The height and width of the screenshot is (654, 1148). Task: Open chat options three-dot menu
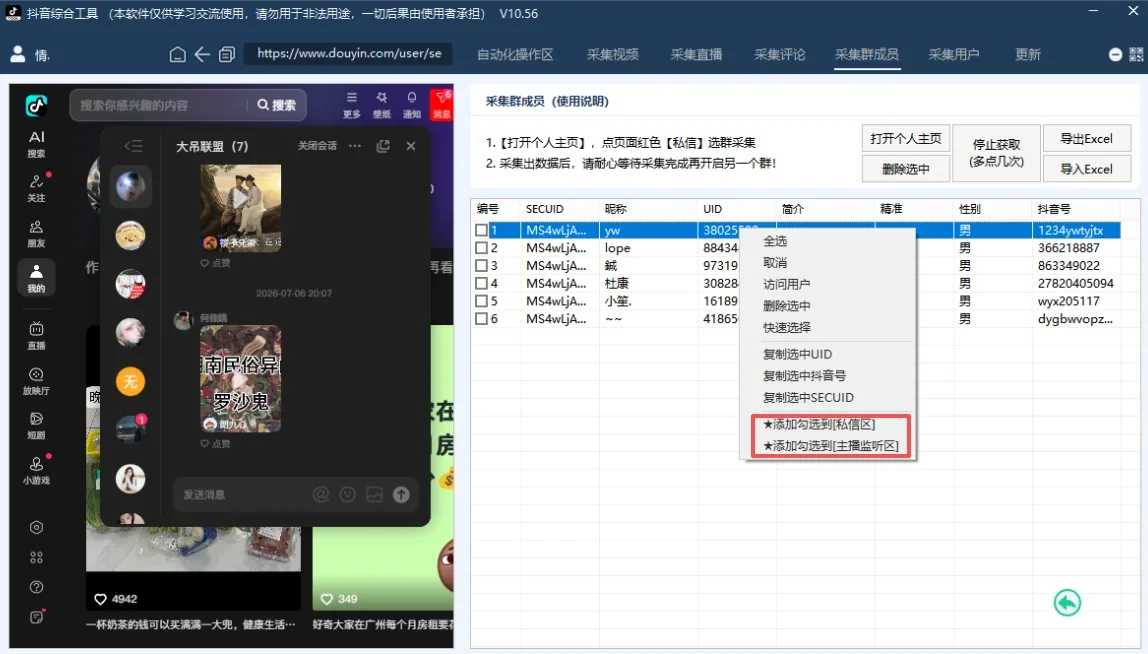[355, 146]
